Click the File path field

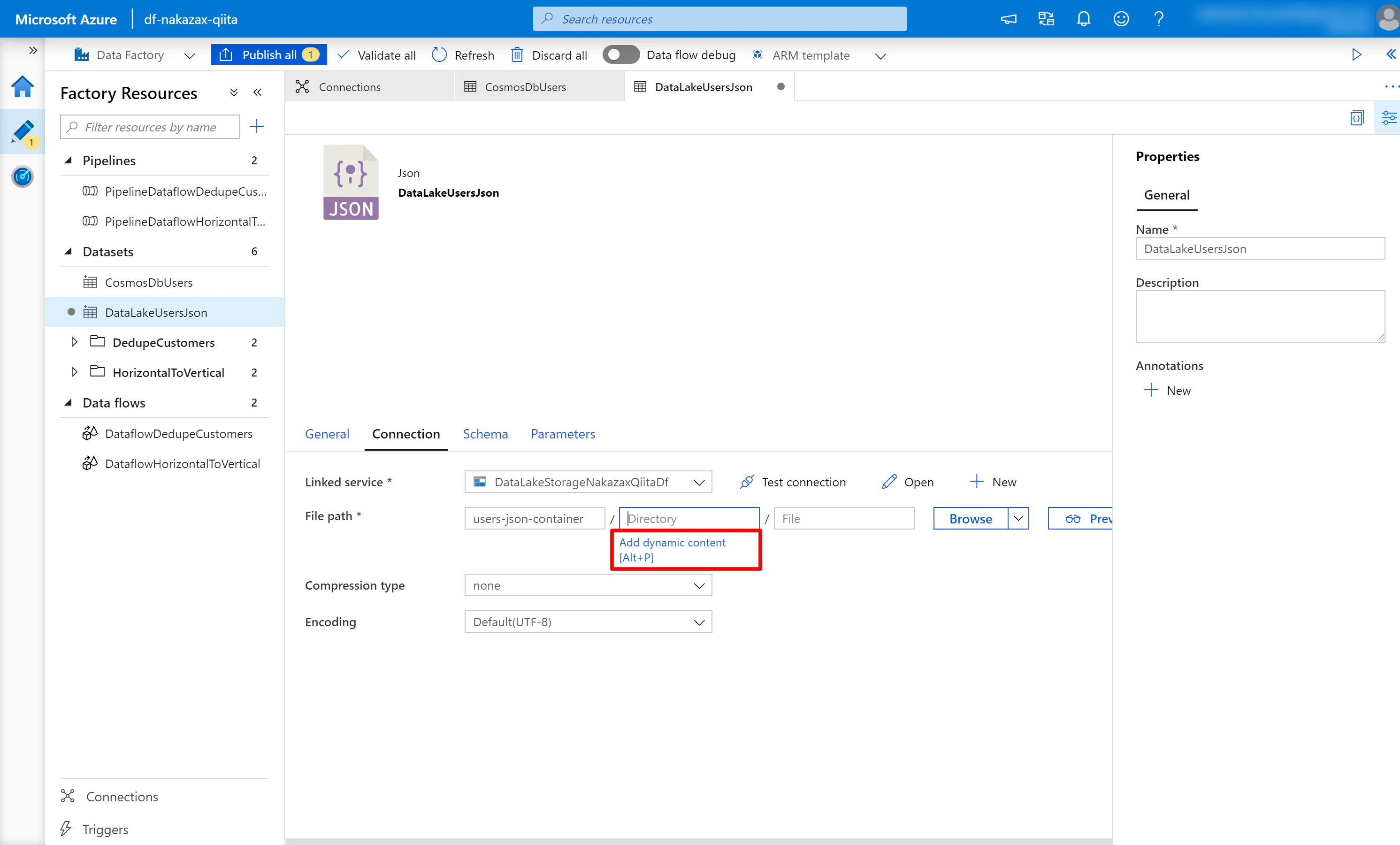coord(844,518)
